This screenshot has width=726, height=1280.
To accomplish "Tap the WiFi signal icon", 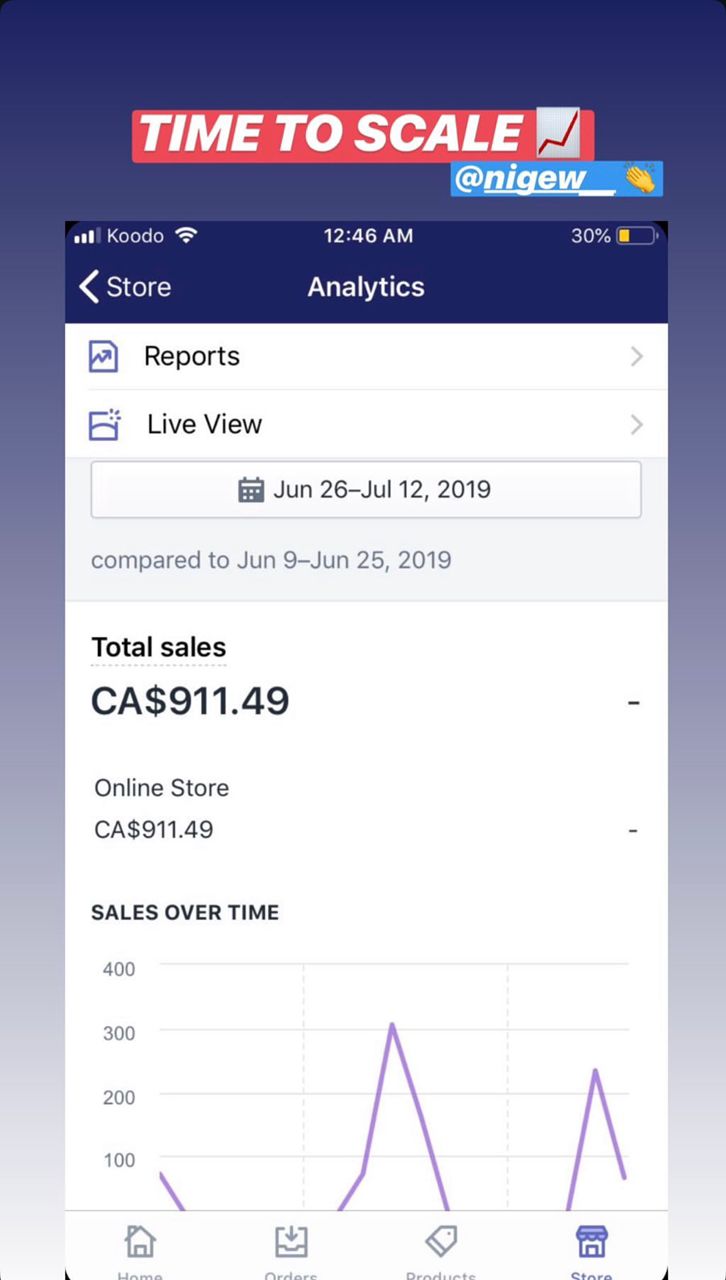I will (185, 236).
